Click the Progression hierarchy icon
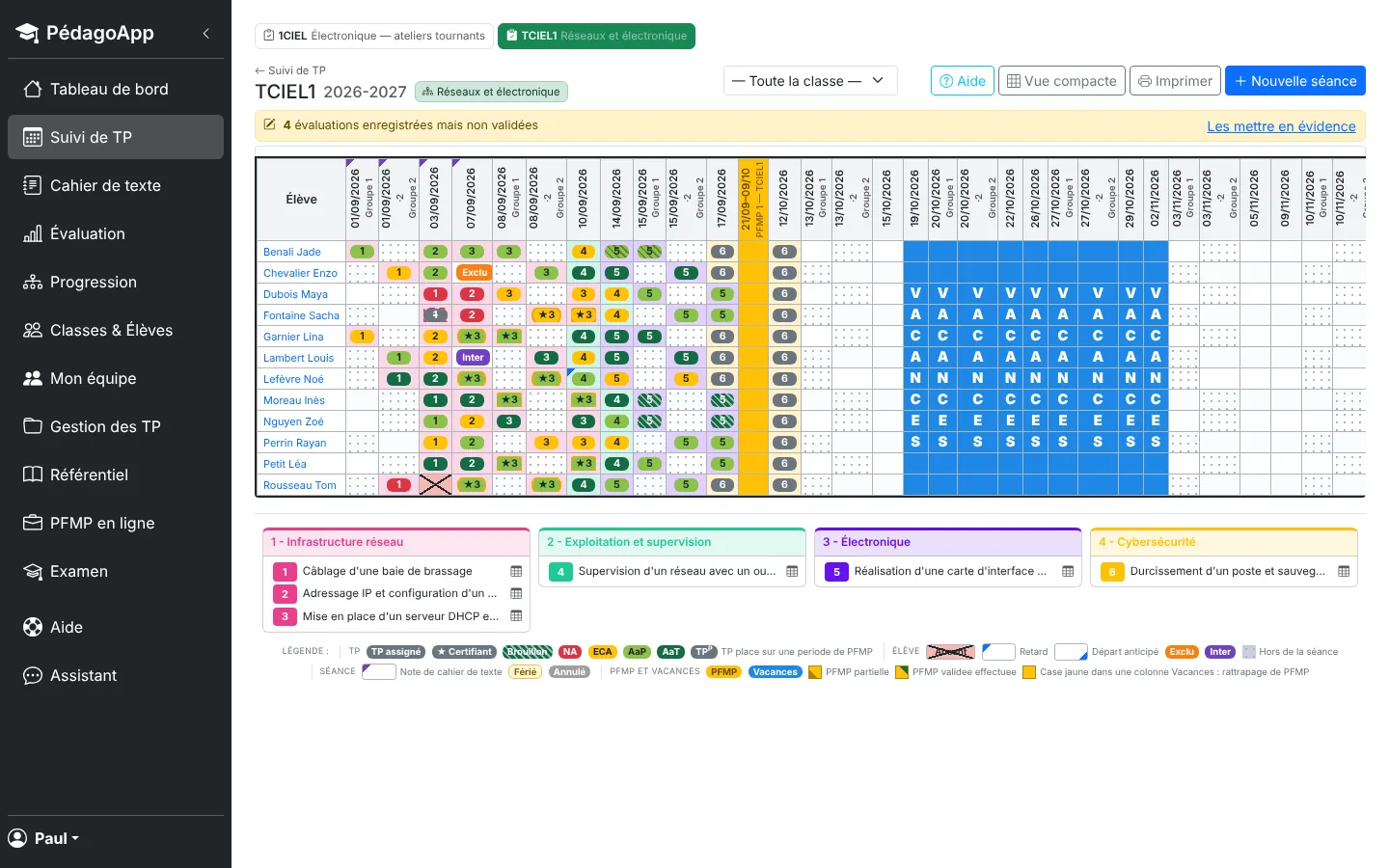The image size is (1389, 868). pos(33,282)
